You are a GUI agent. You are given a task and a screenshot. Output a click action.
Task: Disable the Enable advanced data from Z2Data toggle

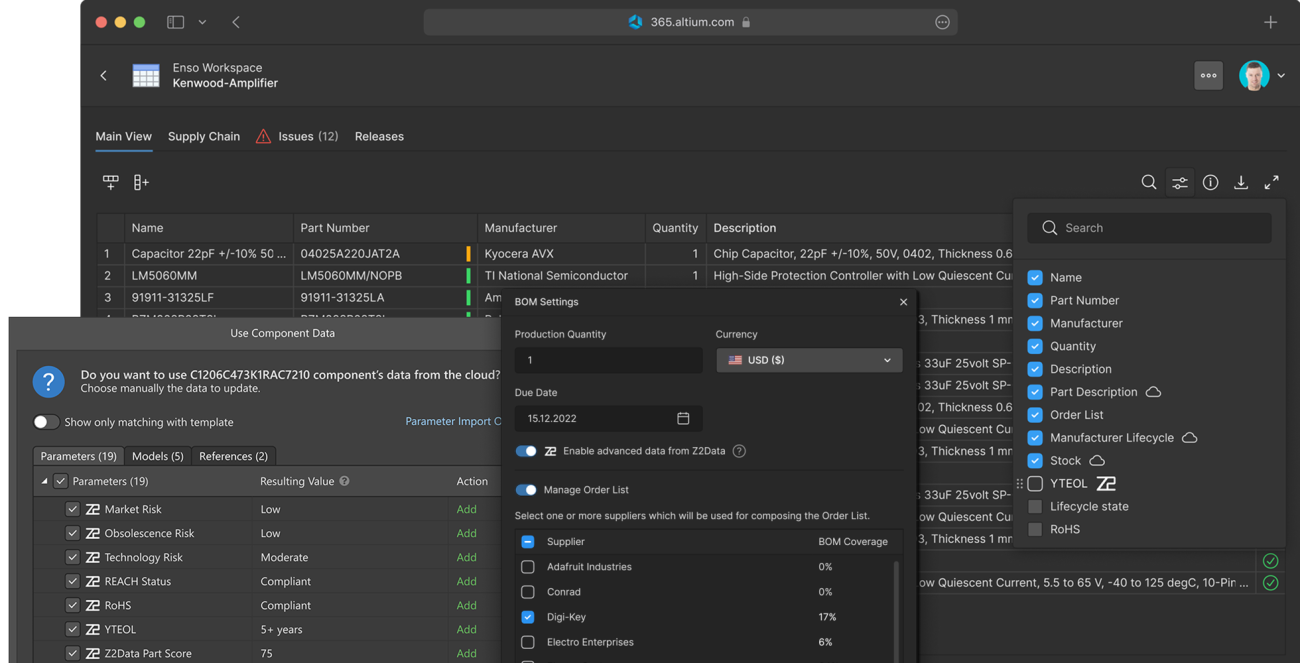[527, 450]
